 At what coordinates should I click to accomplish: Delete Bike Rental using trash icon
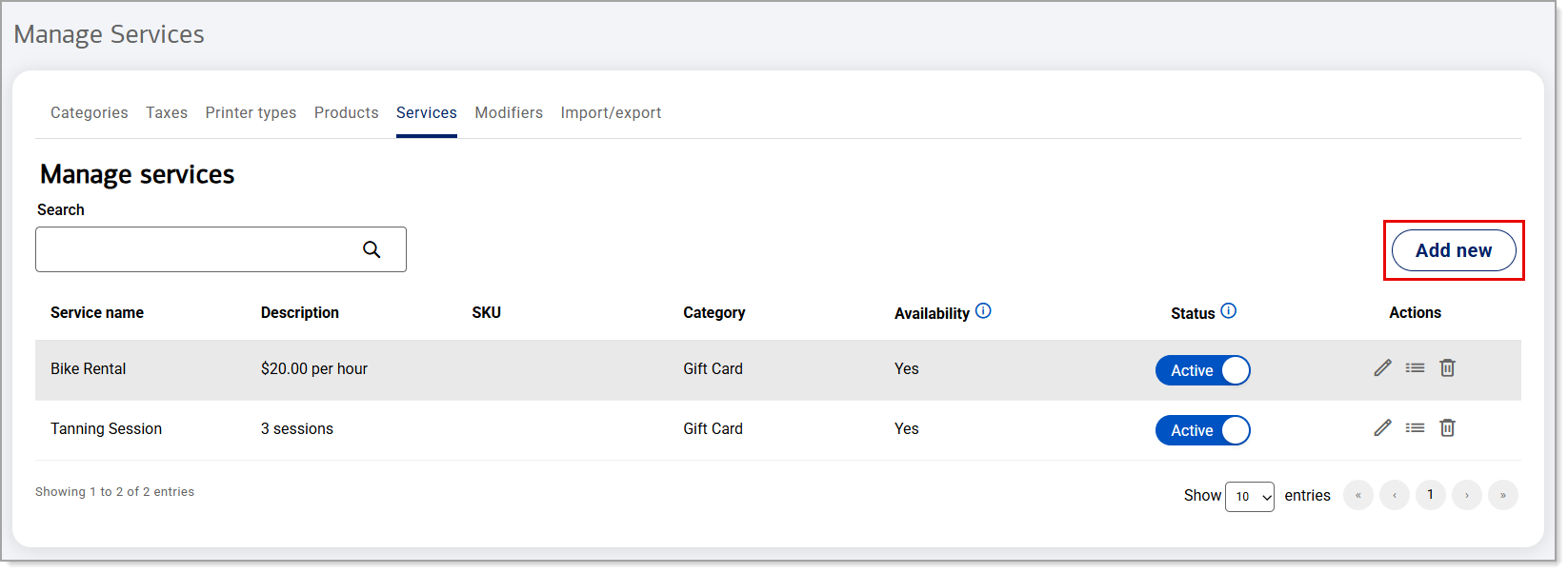point(1447,367)
